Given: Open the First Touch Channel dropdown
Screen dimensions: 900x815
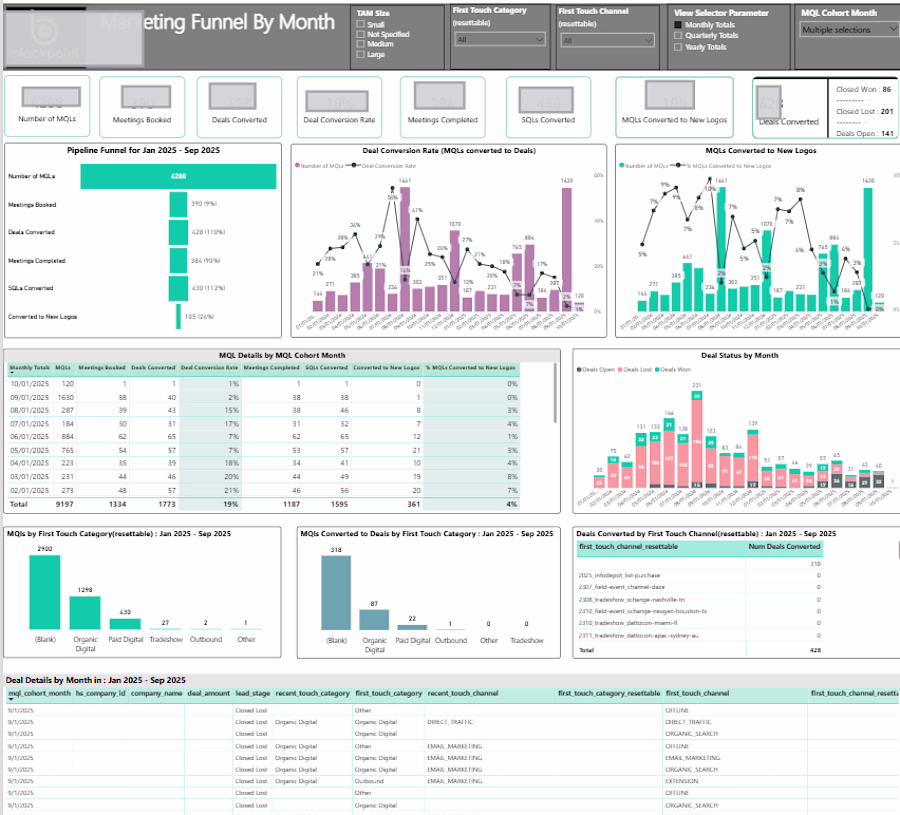Looking at the screenshot, I should (607, 40).
